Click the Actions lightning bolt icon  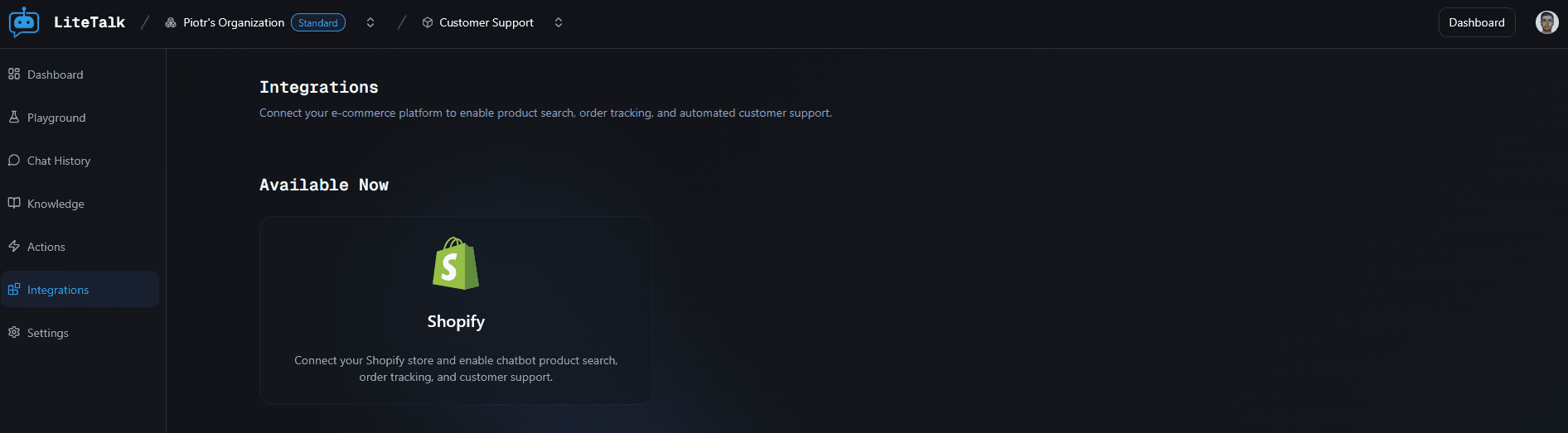pyautogui.click(x=14, y=246)
